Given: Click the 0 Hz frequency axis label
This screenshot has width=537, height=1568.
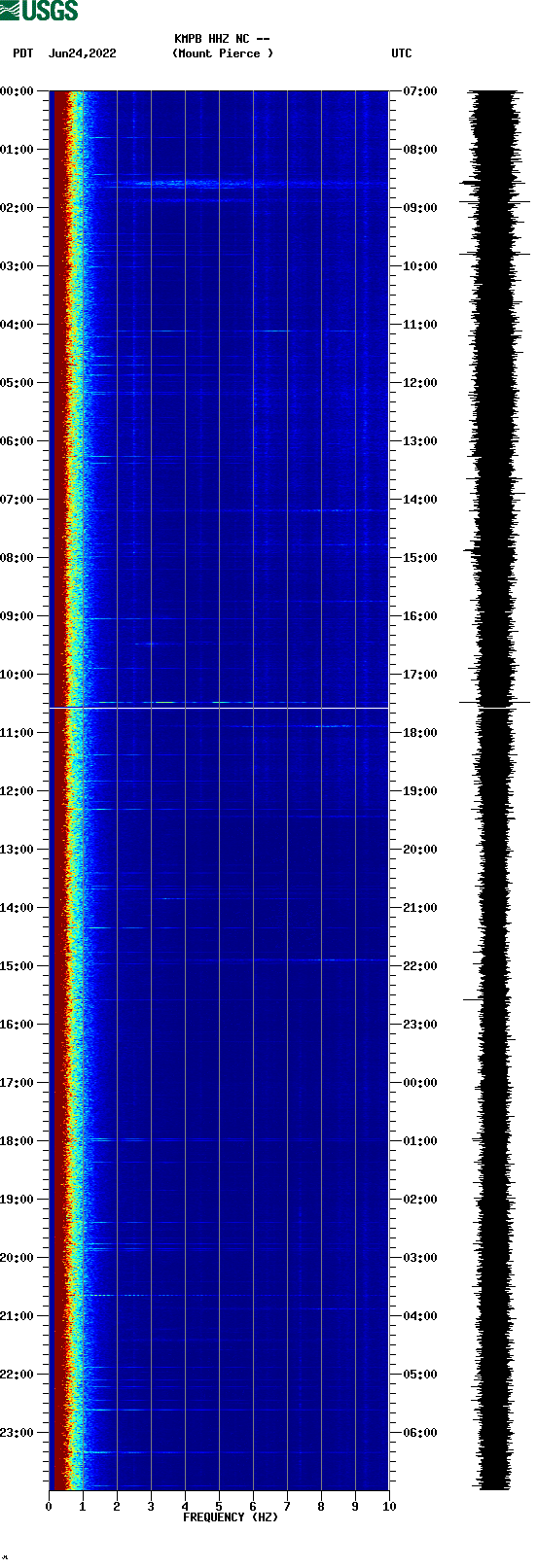Looking at the screenshot, I should point(49,1507).
